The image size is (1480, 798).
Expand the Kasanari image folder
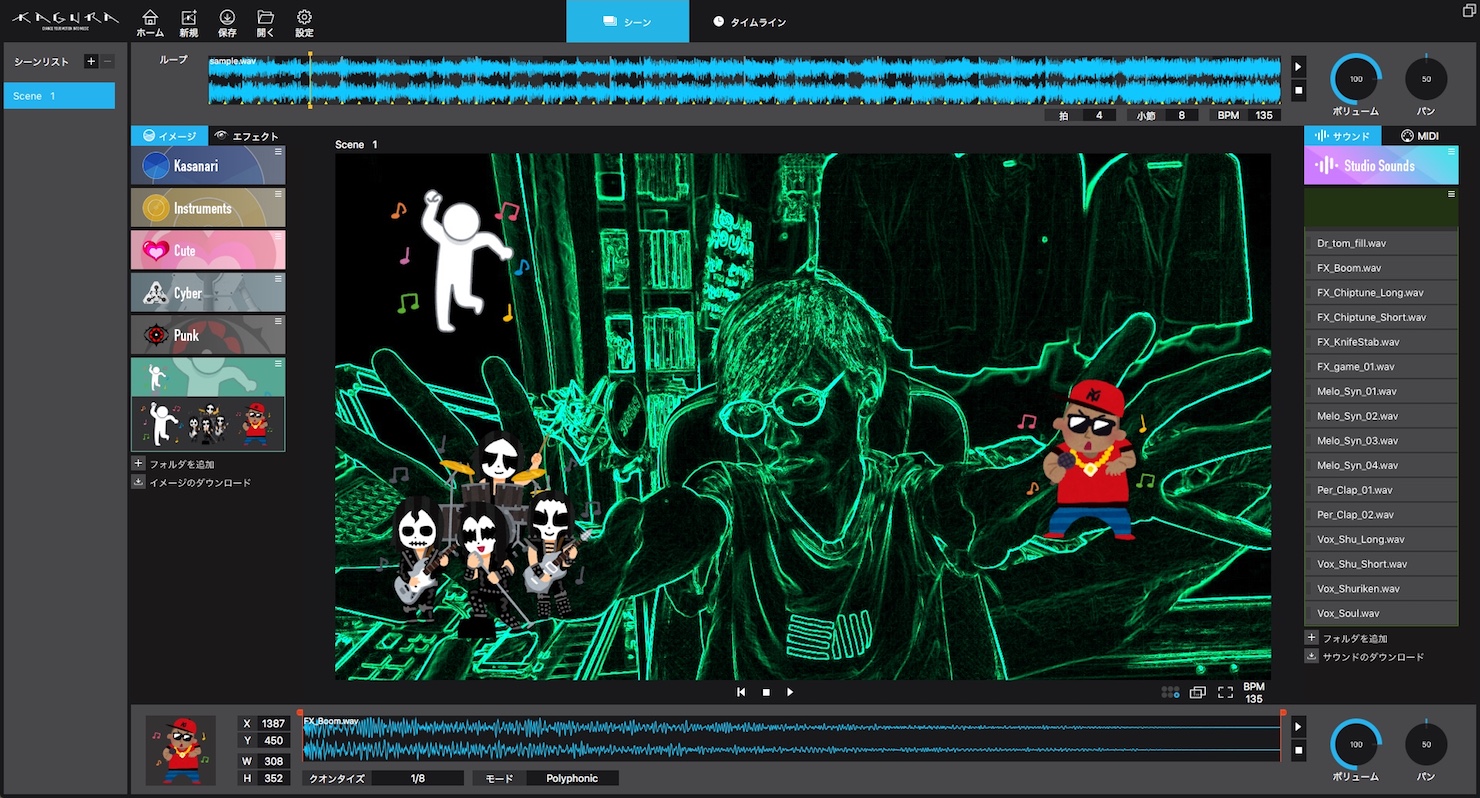(208, 166)
